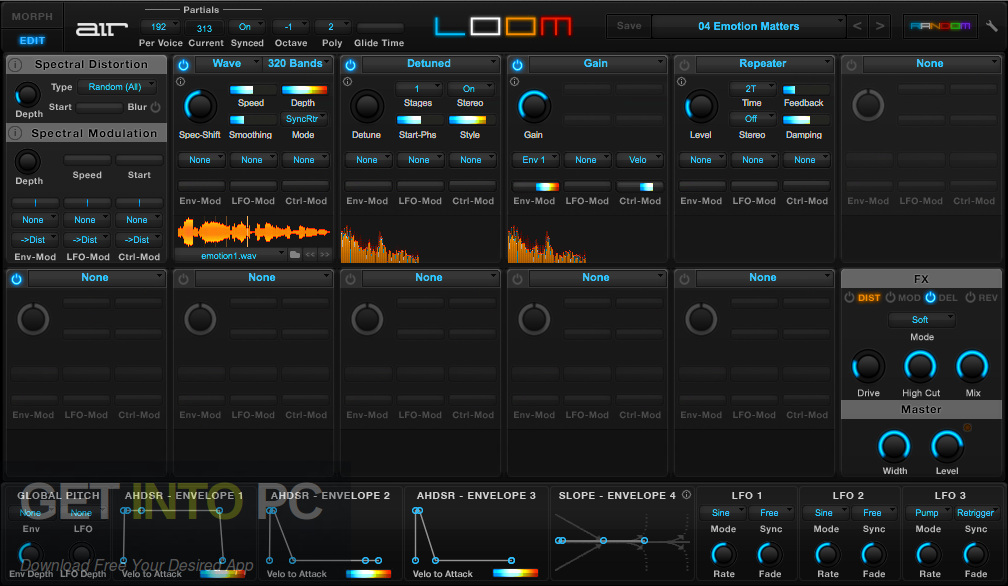This screenshot has width=1008, height=586.
Task: Select the MOD effect tab
Action: (909, 297)
